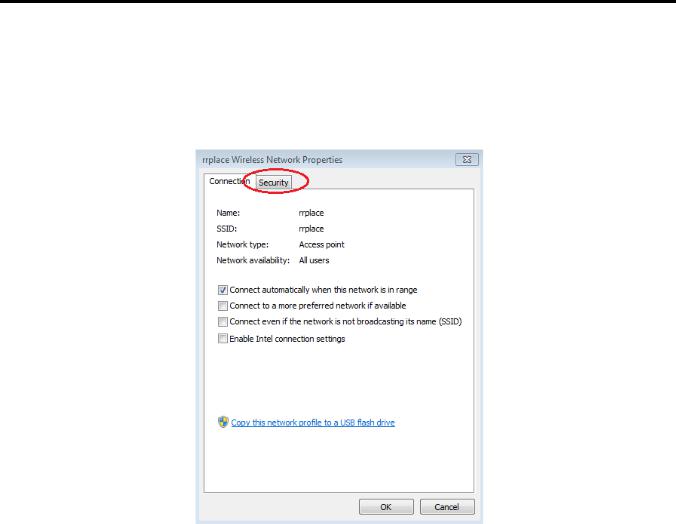Click the Access point network type value
The width and height of the screenshot is (676, 524).
(322, 245)
